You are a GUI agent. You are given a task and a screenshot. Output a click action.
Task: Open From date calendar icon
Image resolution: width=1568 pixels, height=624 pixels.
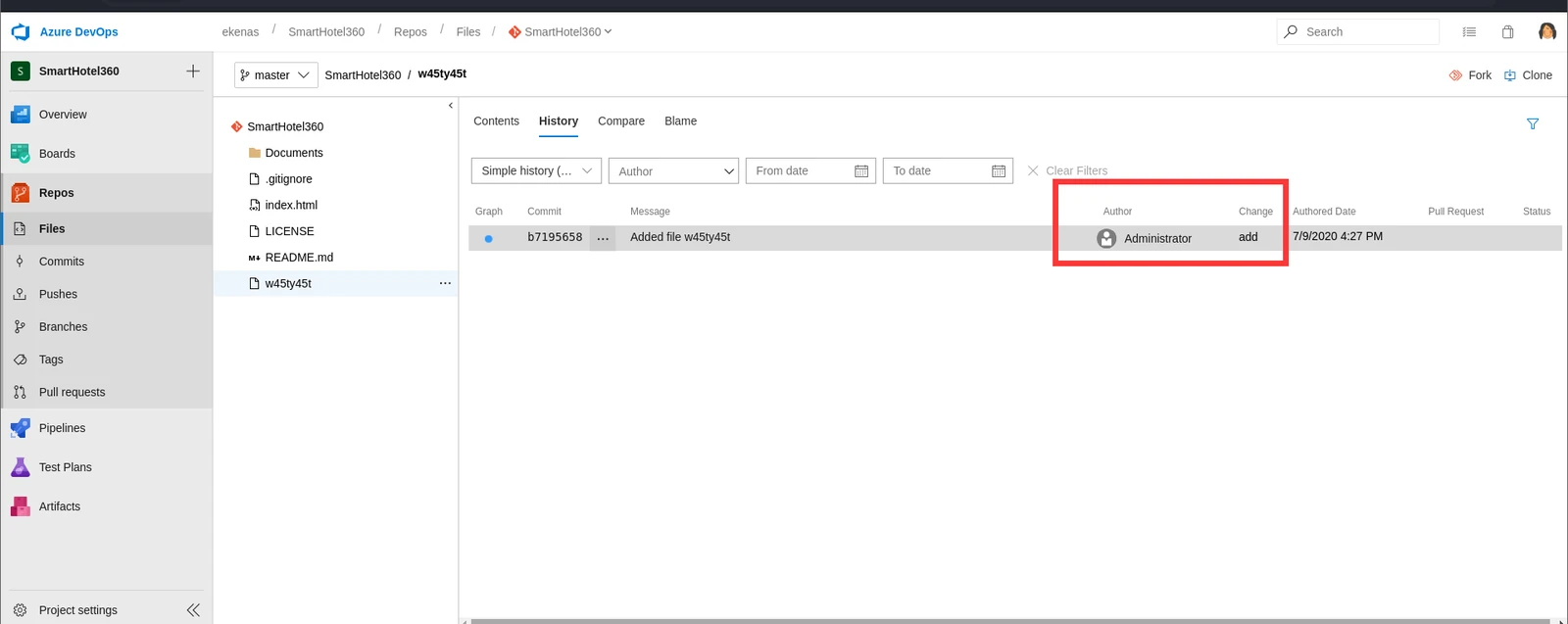(x=861, y=171)
